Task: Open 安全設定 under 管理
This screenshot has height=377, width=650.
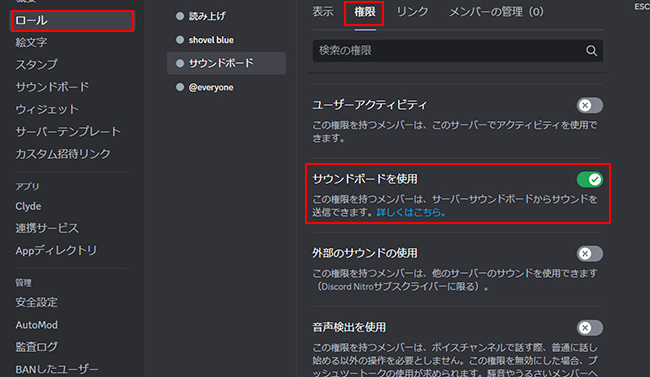Action: 36,302
